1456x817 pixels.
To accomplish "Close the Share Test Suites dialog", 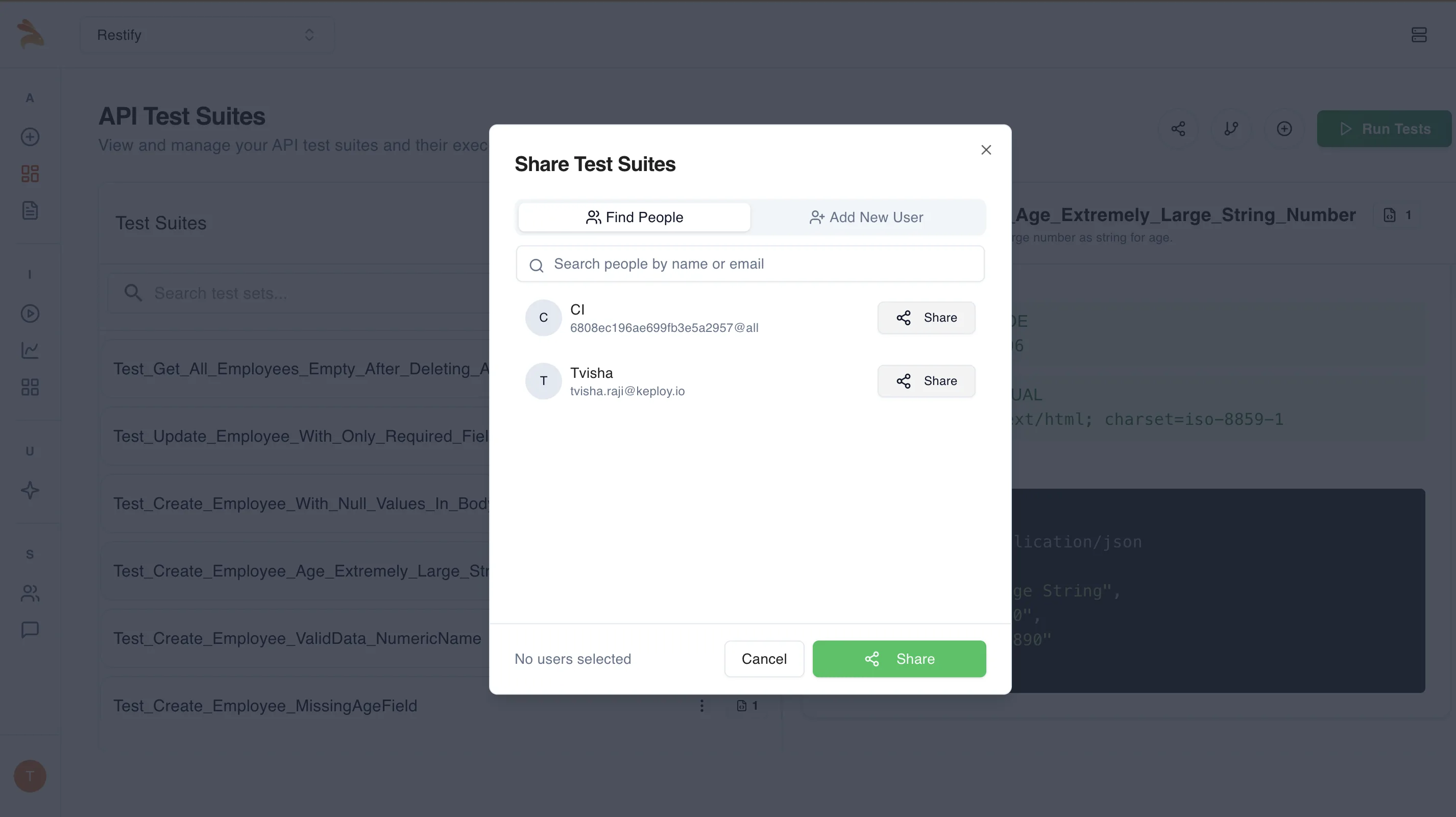I will [986, 150].
